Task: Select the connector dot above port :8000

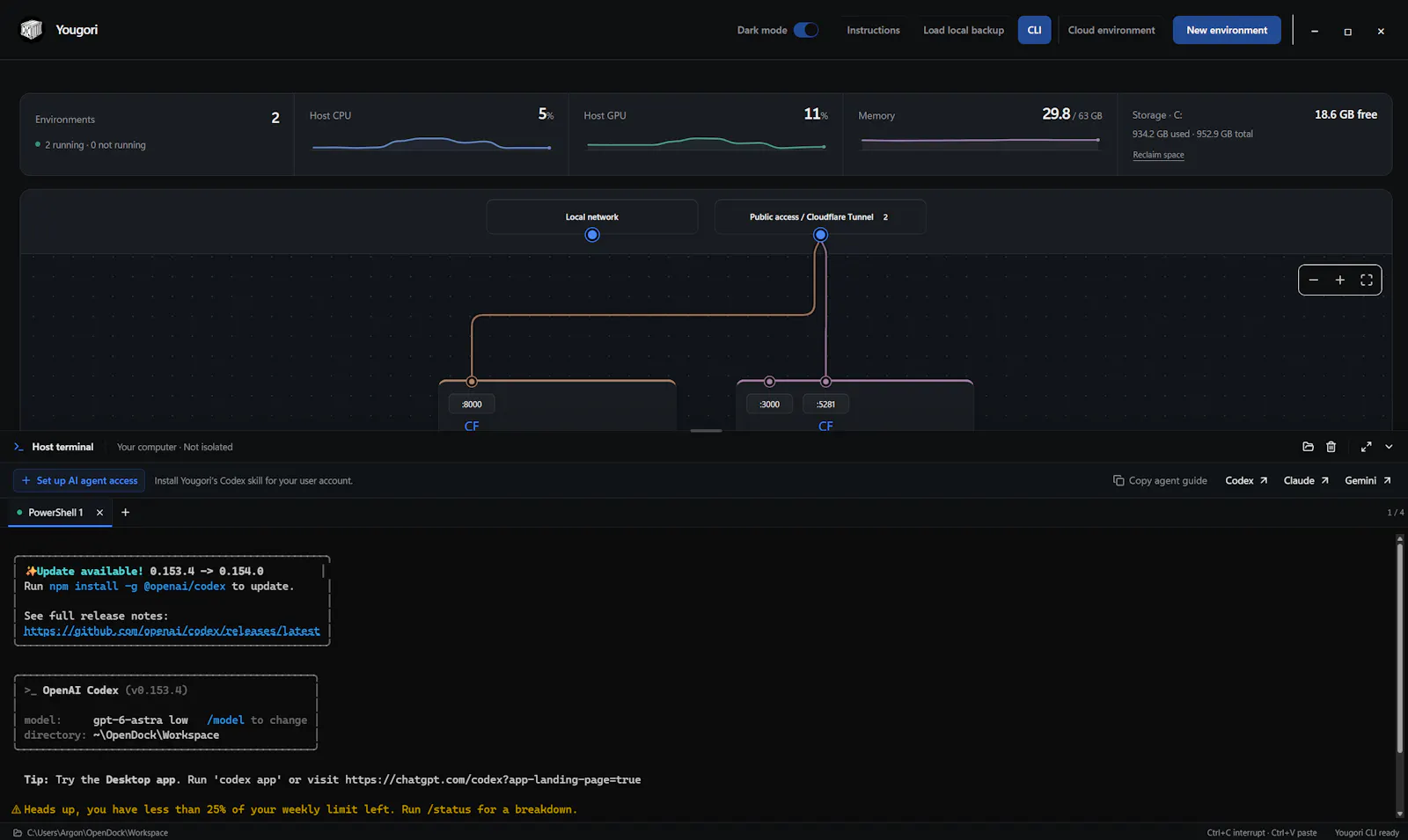Action: tap(472, 382)
